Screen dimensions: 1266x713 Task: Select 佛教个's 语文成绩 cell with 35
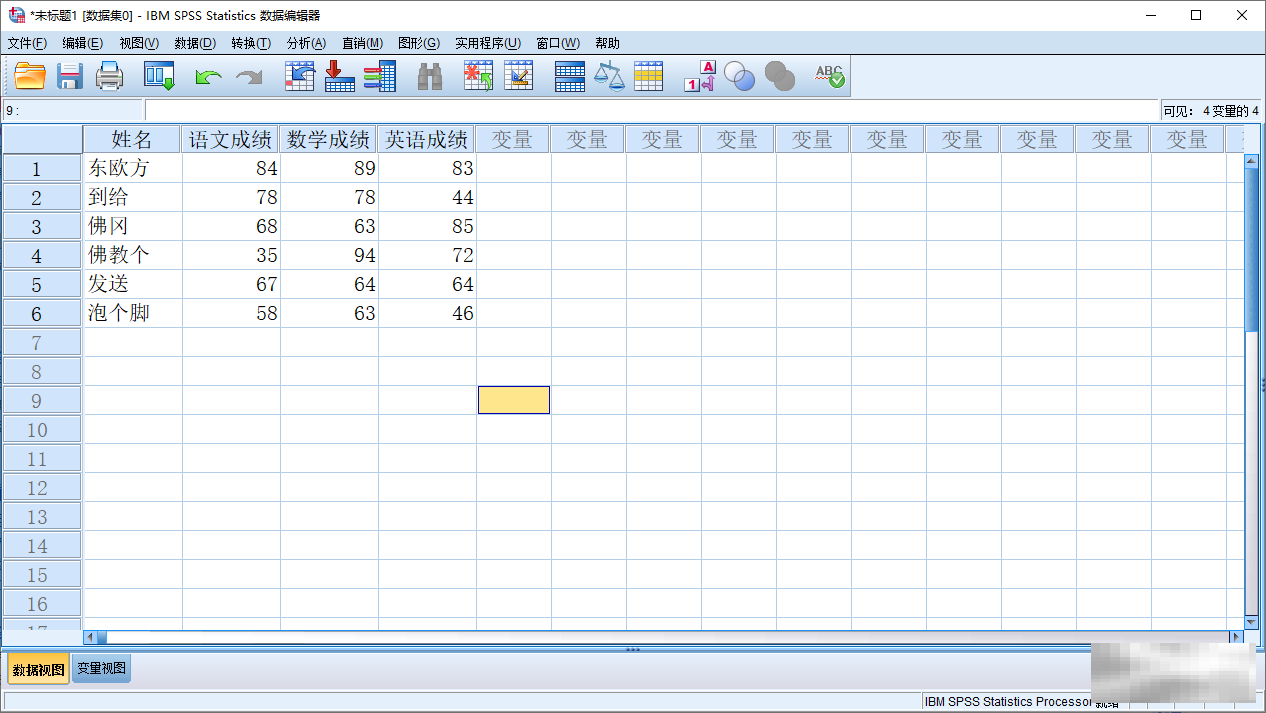pos(231,255)
